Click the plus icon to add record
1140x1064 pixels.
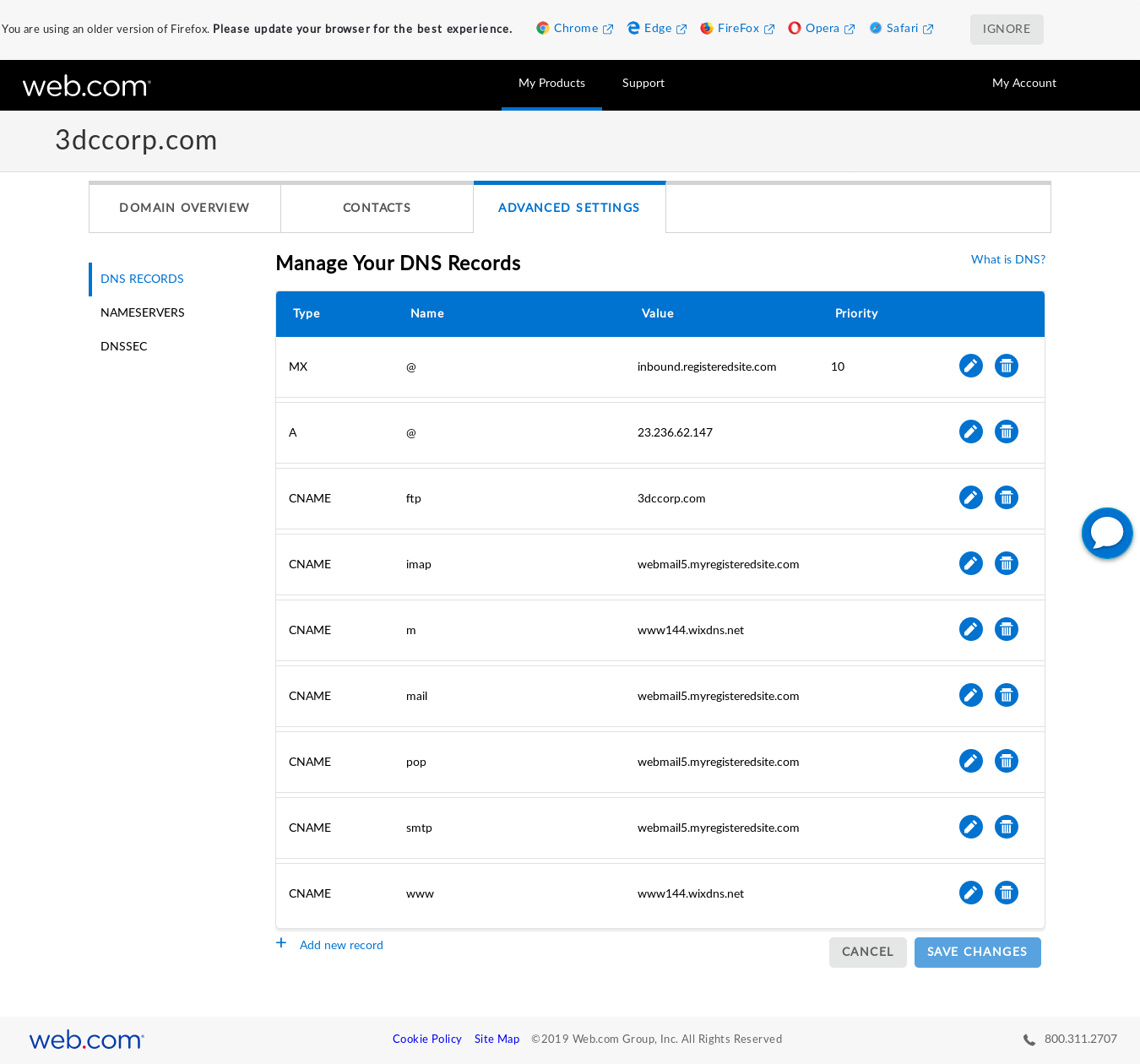(x=281, y=943)
